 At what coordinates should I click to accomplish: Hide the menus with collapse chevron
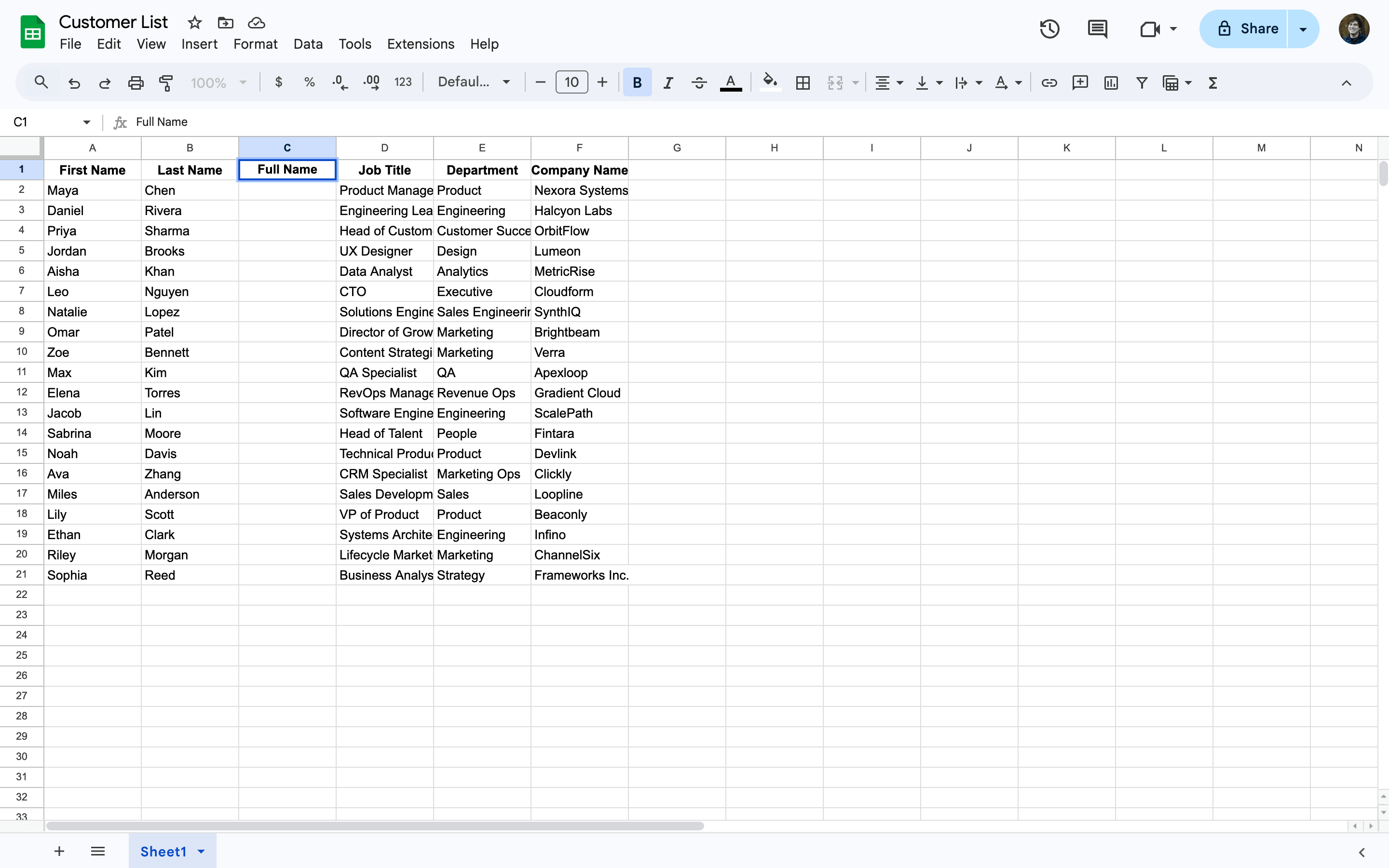pos(1347,82)
